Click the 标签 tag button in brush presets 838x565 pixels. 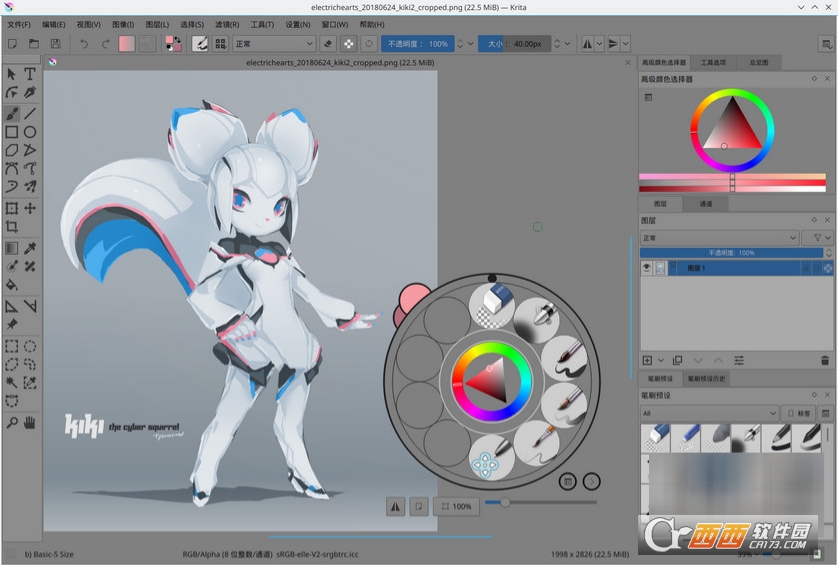coord(798,413)
